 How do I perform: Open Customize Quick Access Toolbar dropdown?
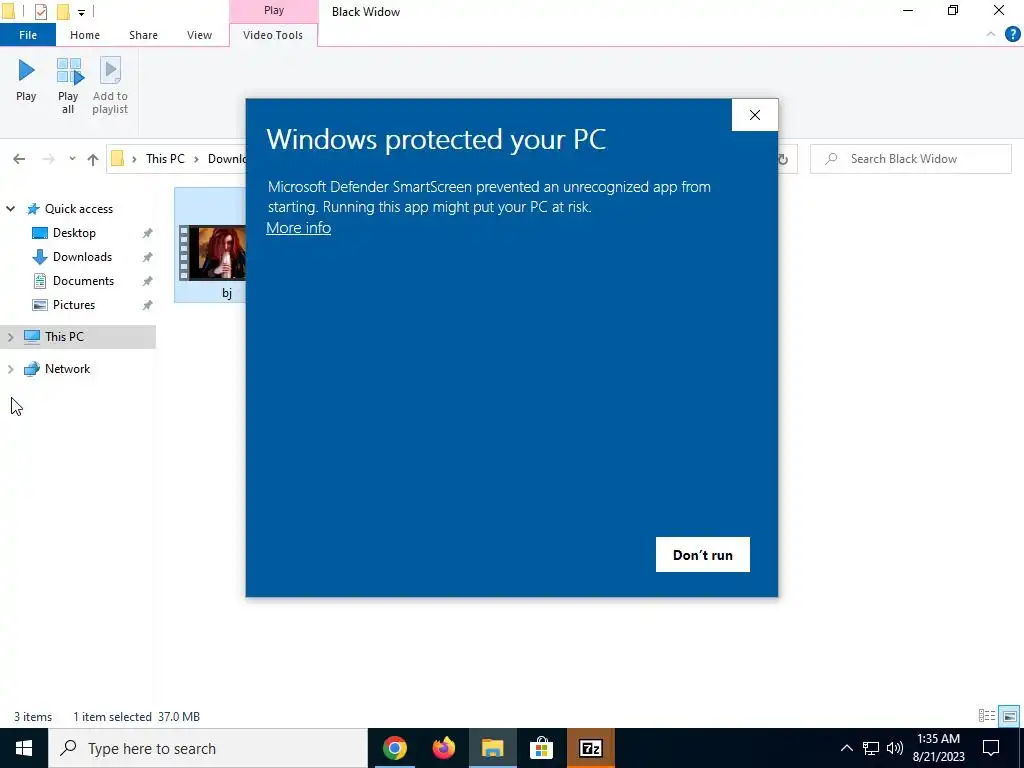tap(82, 12)
